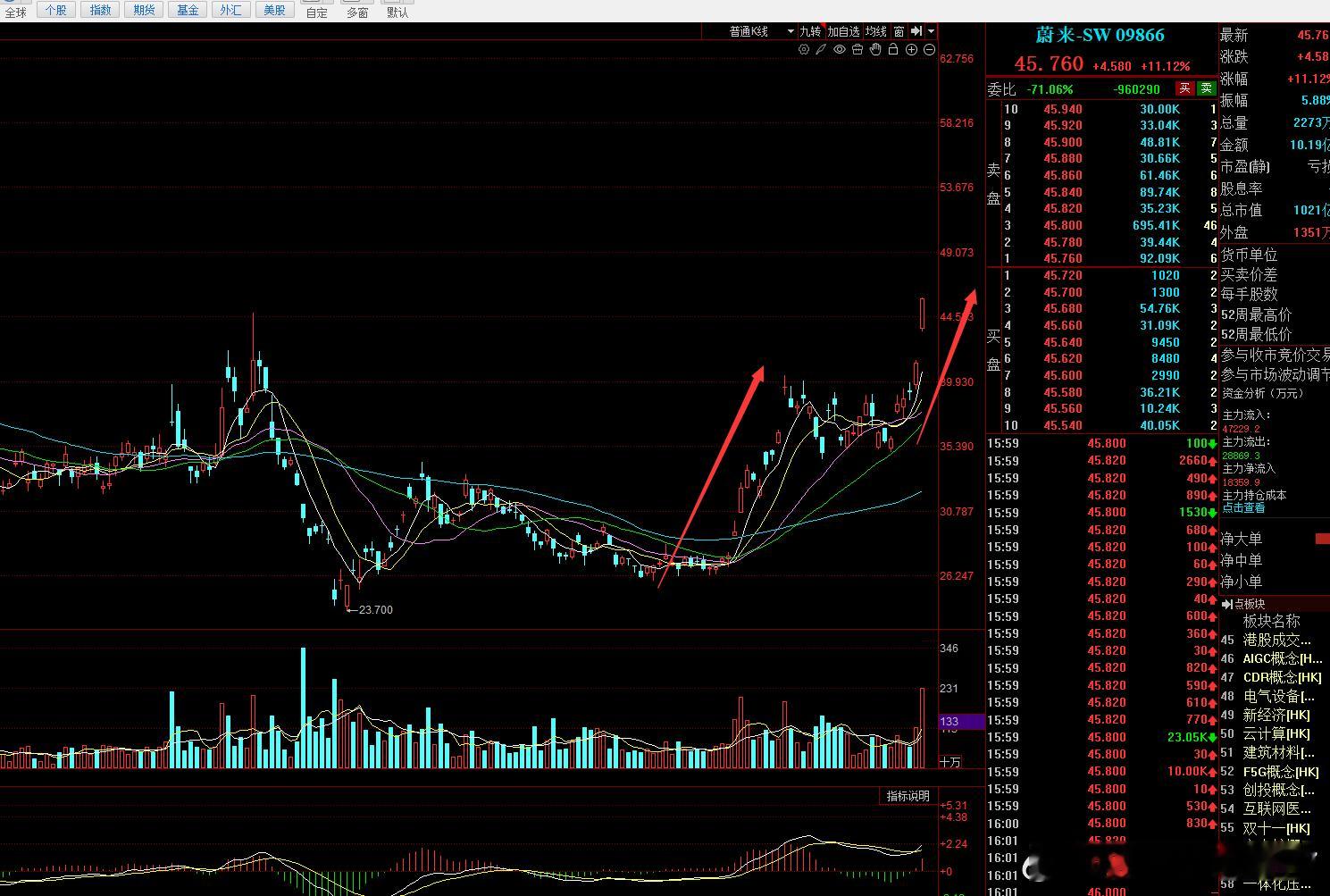
Task: Click the 点击查看 link
Action: pos(1243,507)
